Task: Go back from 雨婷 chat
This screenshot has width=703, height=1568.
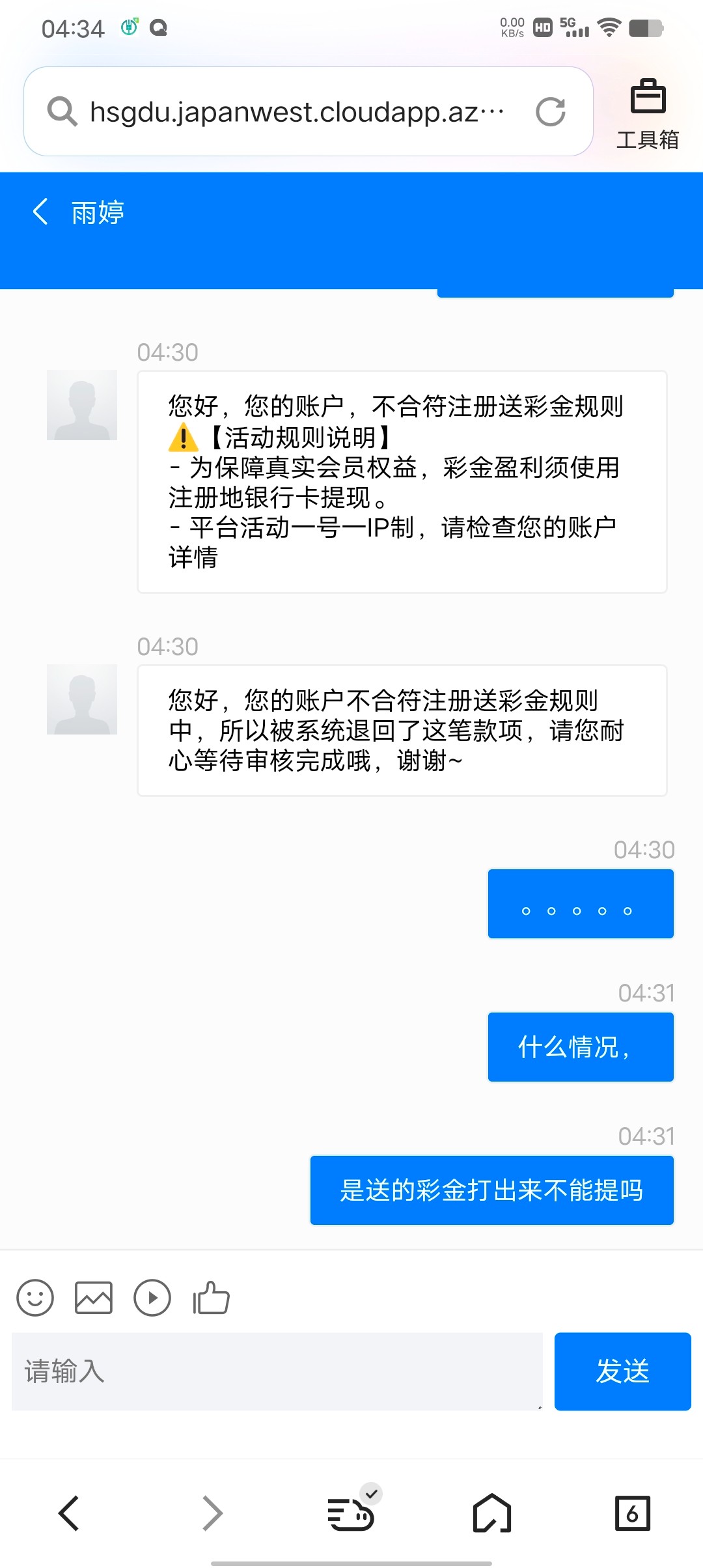Action: 40,212
